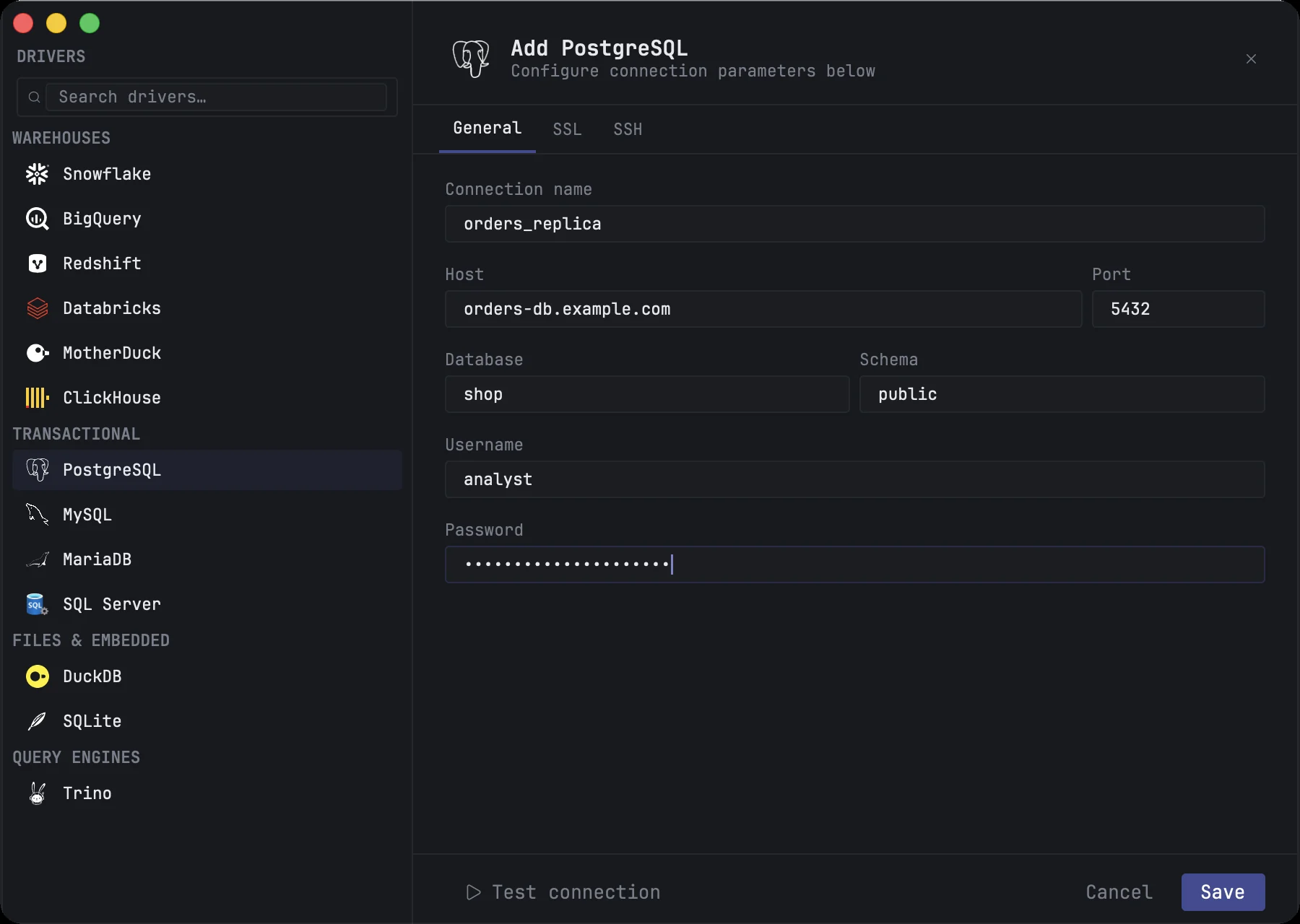Viewport: 1300px width, 924px height.
Task: Click the Port field showing 5432
Action: [1179, 309]
